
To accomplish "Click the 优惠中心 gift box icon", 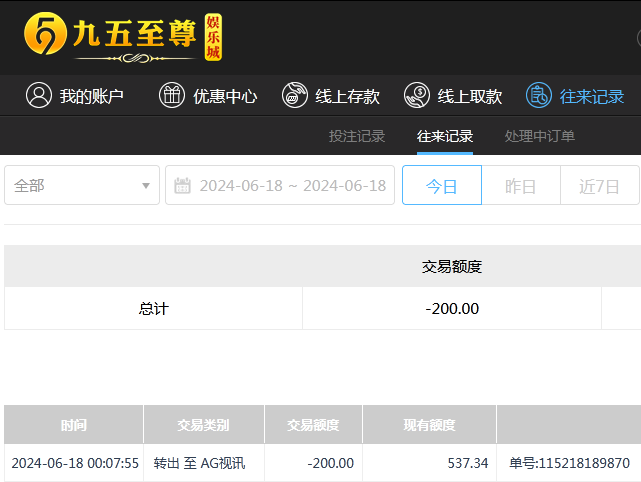I will (172, 95).
